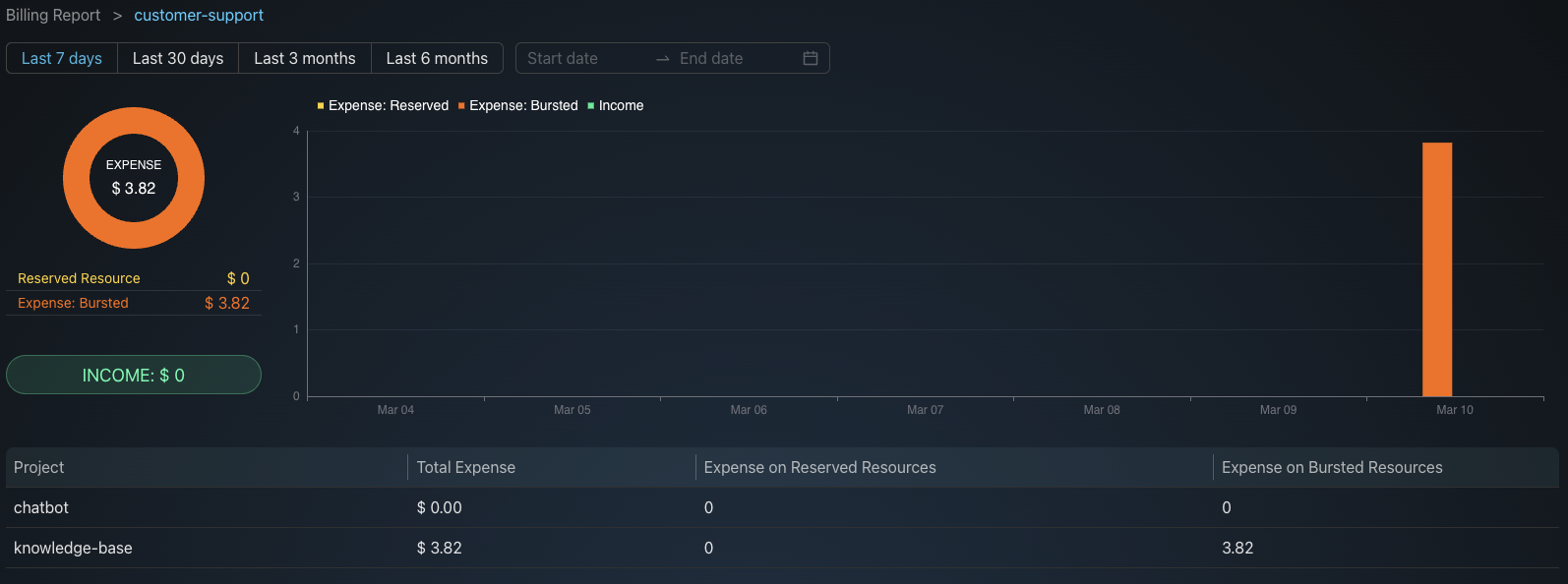Click the calendar icon in date picker
1568x584 pixels.
tap(811, 58)
